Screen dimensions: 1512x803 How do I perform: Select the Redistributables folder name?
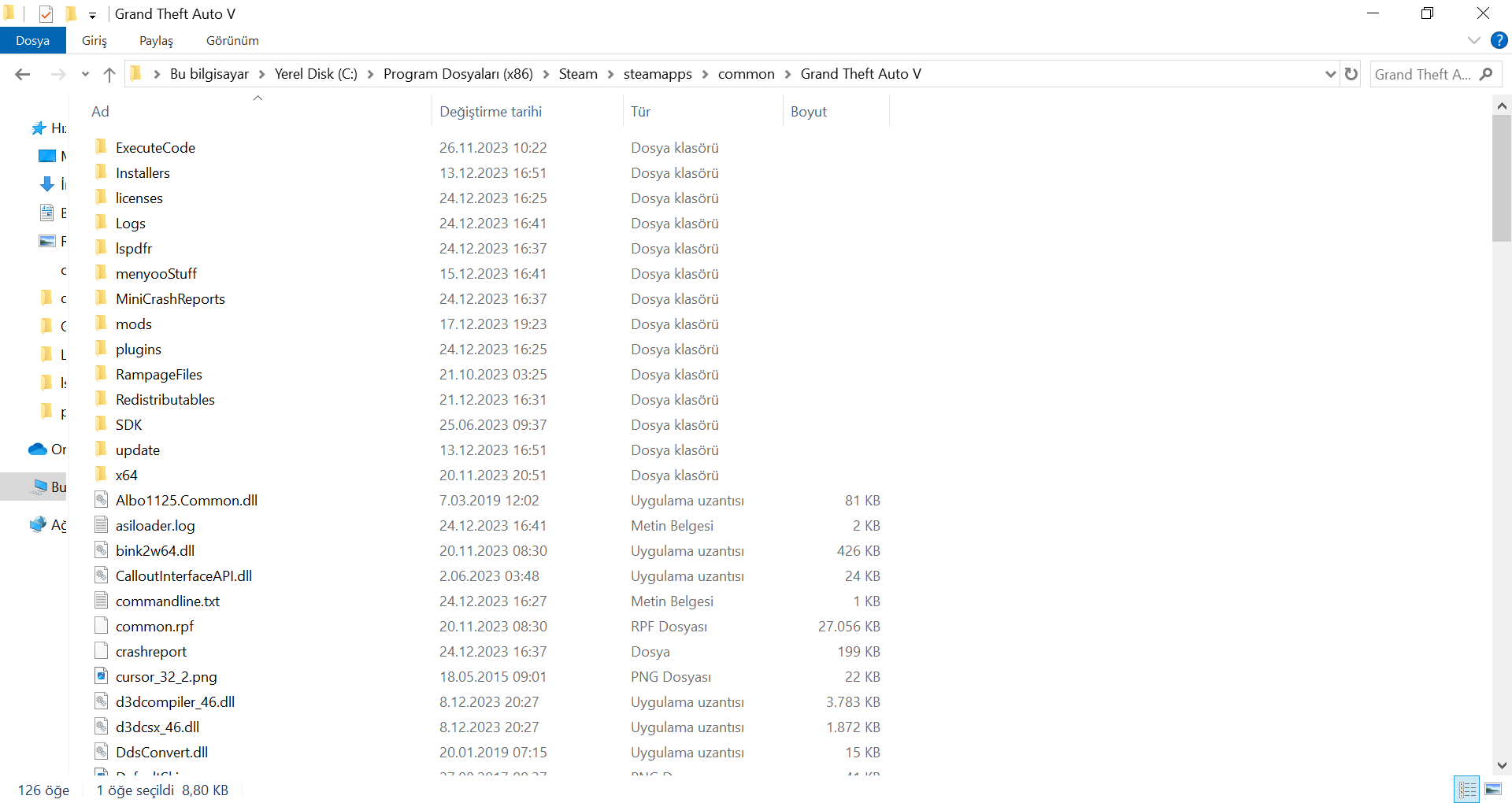click(x=165, y=399)
